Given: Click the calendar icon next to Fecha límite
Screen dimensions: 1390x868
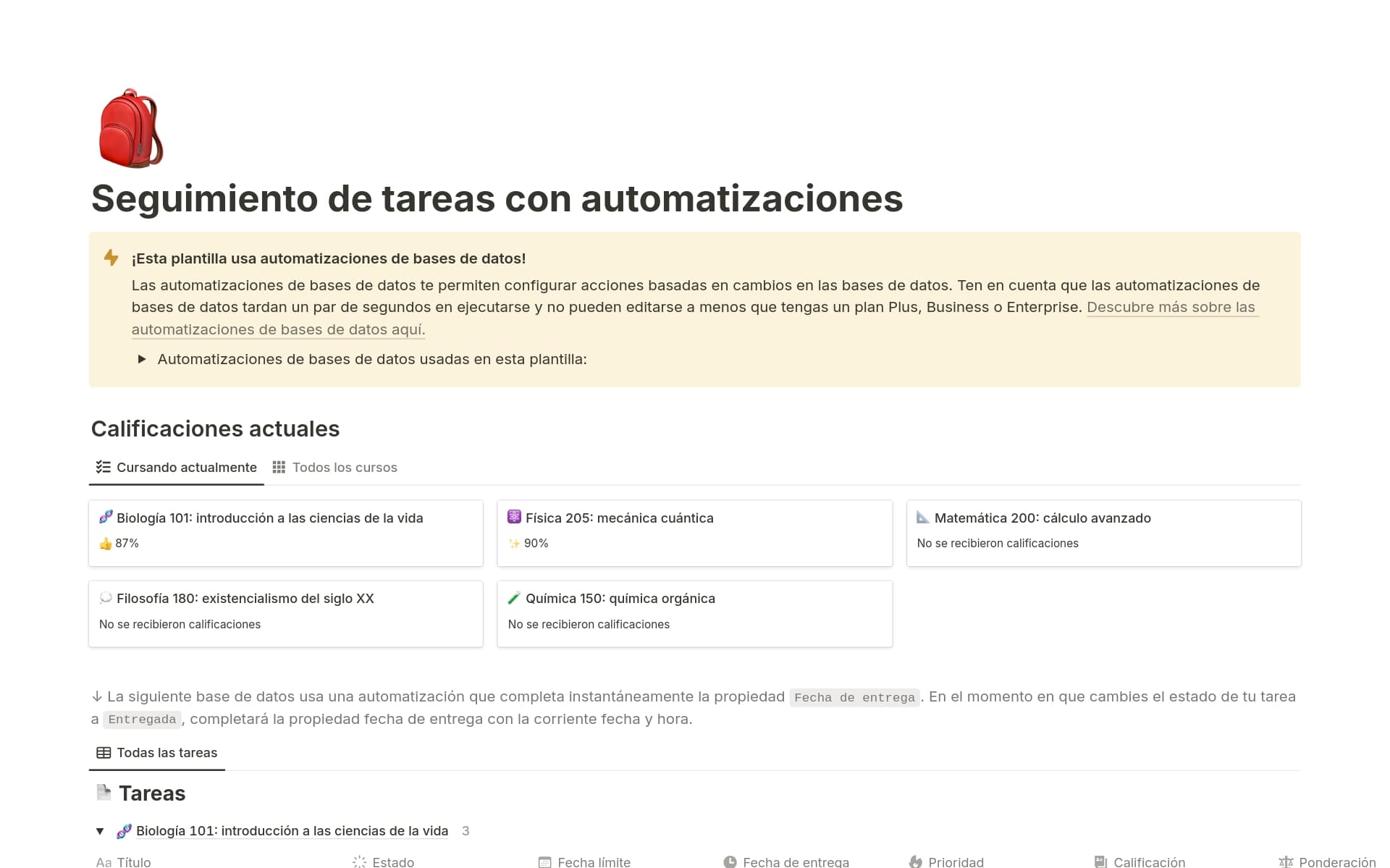Looking at the screenshot, I should 544,861.
